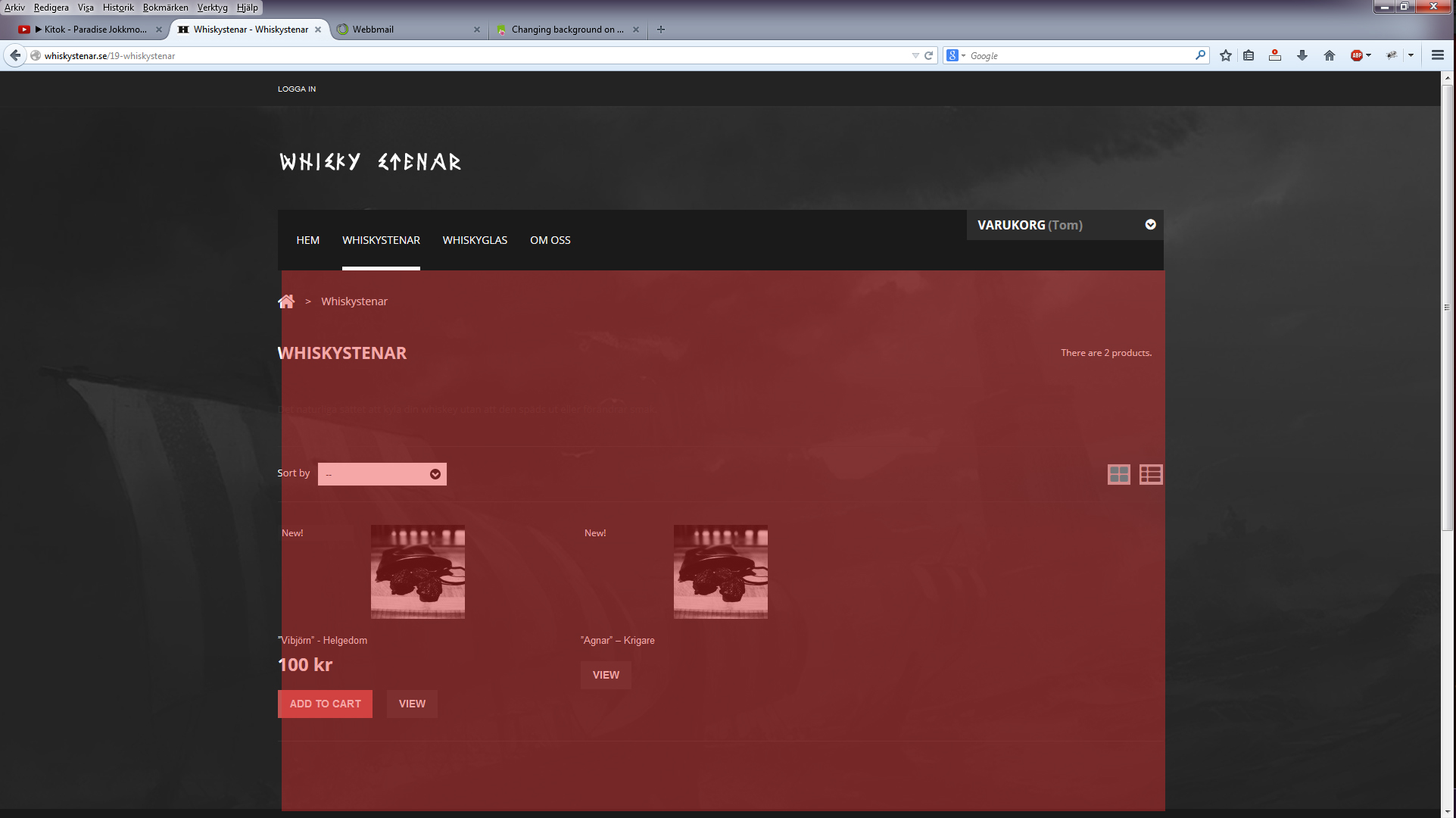Click the Whisky Stenar rune logo
The image size is (1456, 818).
(x=370, y=161)
